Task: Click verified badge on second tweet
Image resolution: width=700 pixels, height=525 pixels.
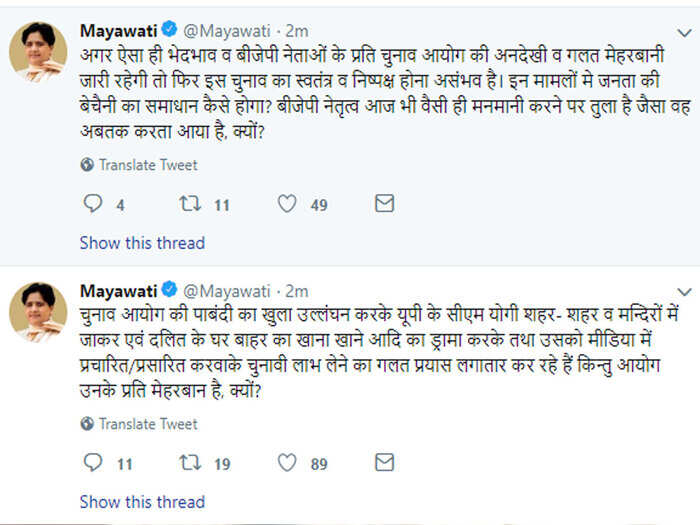Action: click(169, 290)
